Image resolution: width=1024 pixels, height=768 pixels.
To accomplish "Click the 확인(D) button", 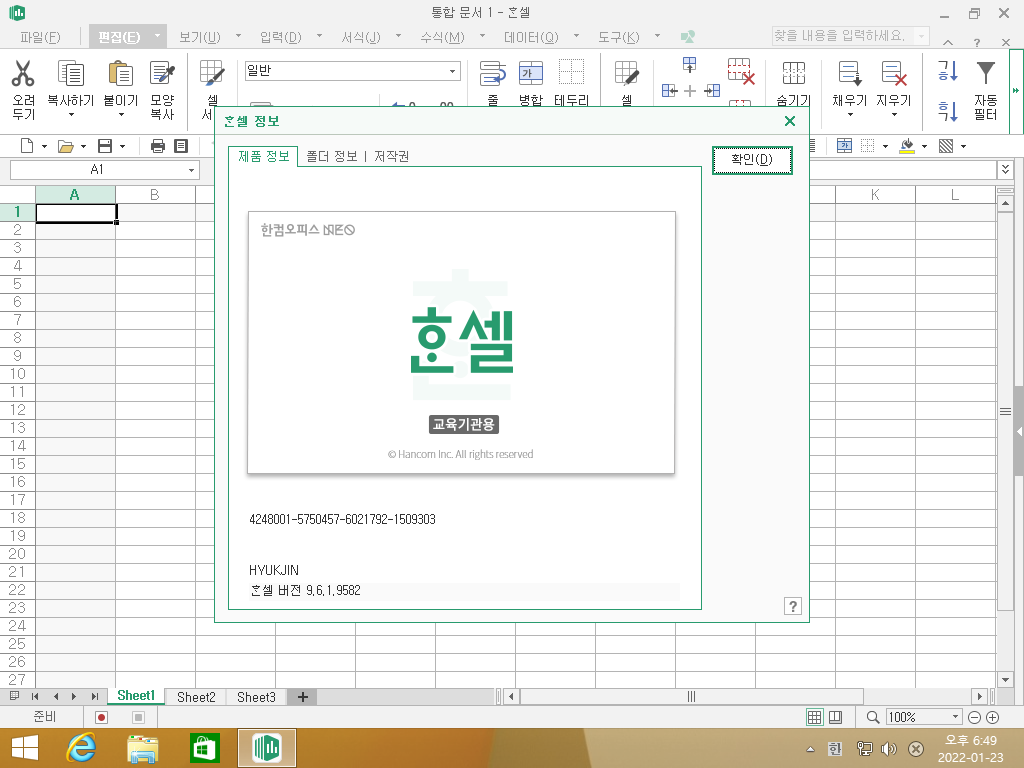I will click(752, 160).
